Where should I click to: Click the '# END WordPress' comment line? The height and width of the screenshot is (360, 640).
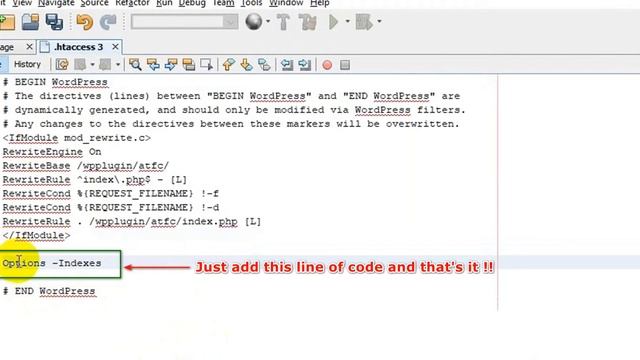click(x=49, y=291)
